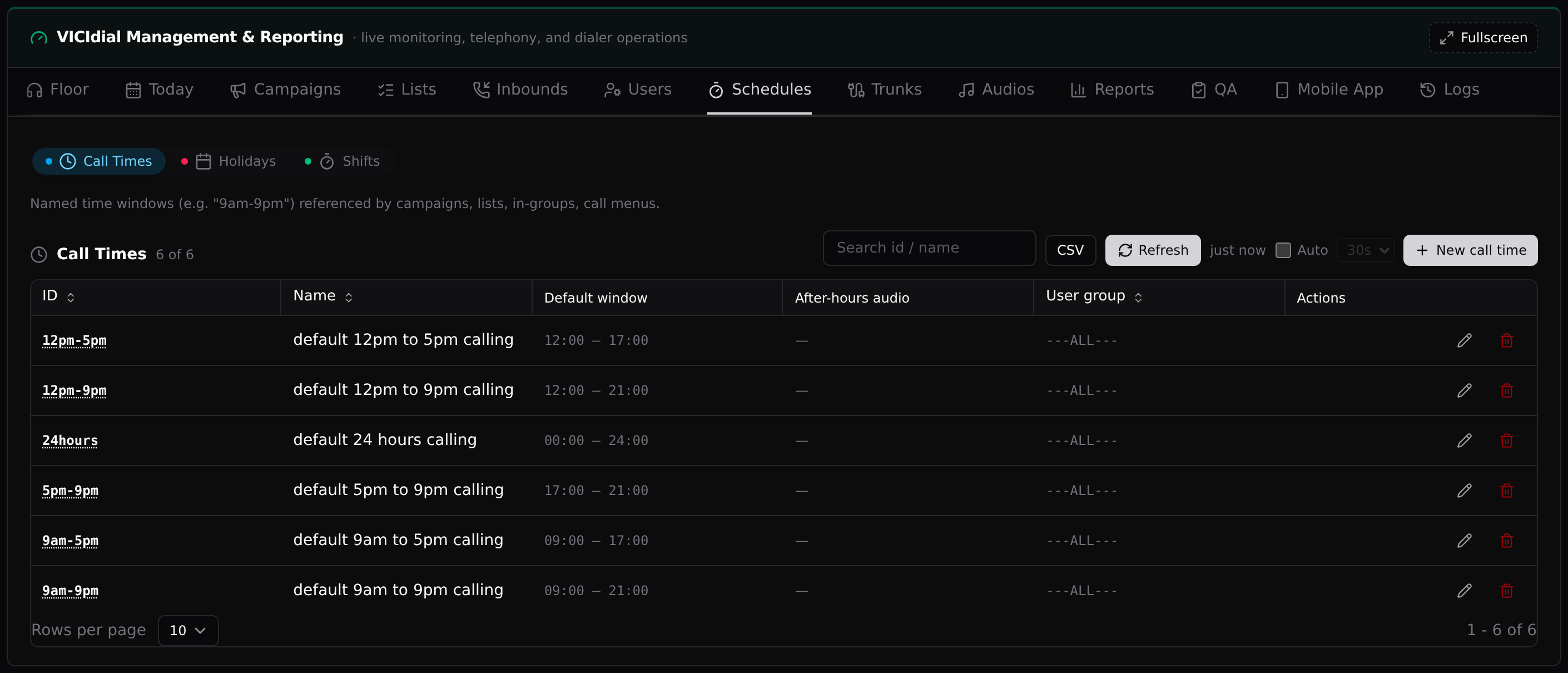Open the Trunks tab
The image size is (1568, 673).
(x=885, y=90)
